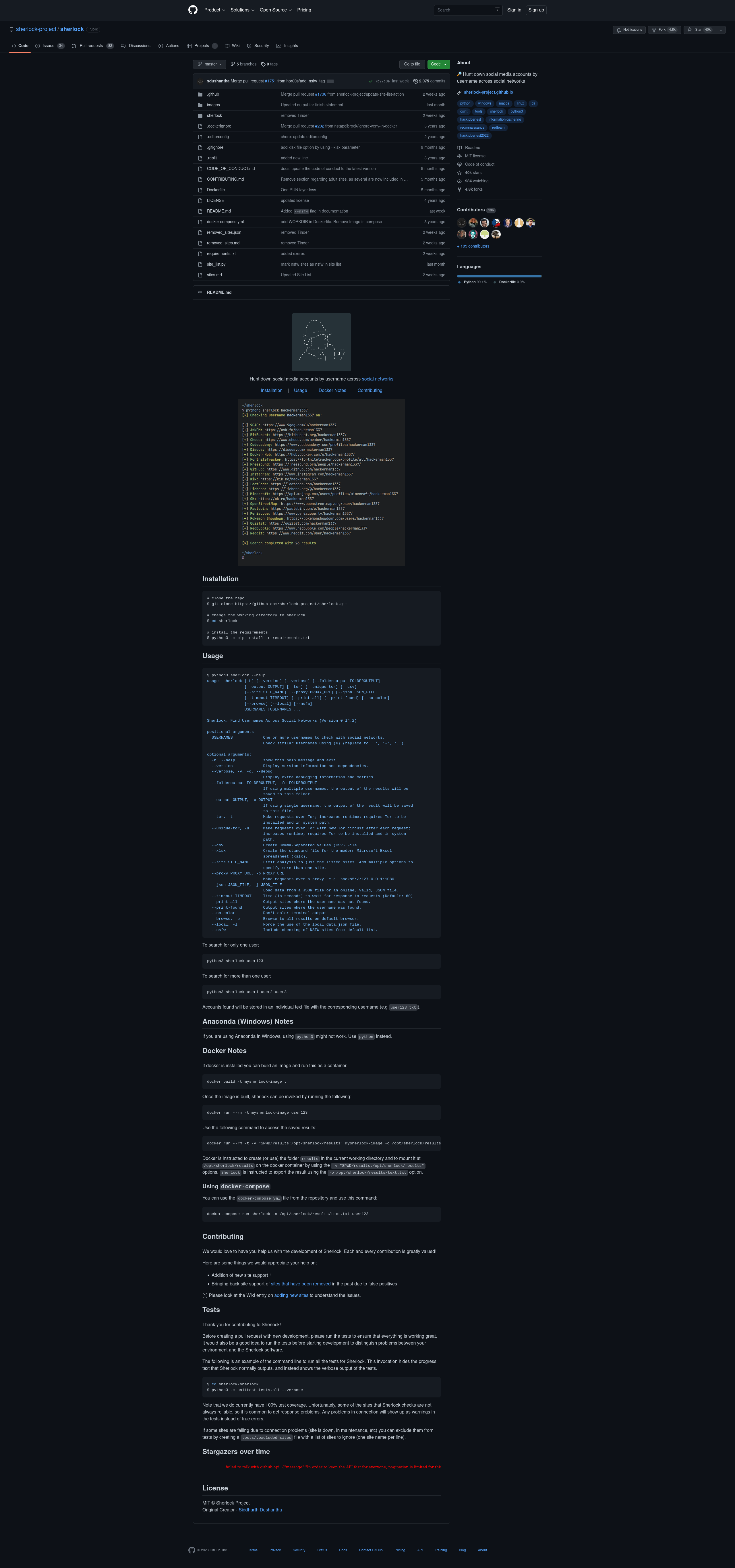735x1568 pixels.
Task: Click the blue Python language bar segment
Action: click(x=499, y=276)
